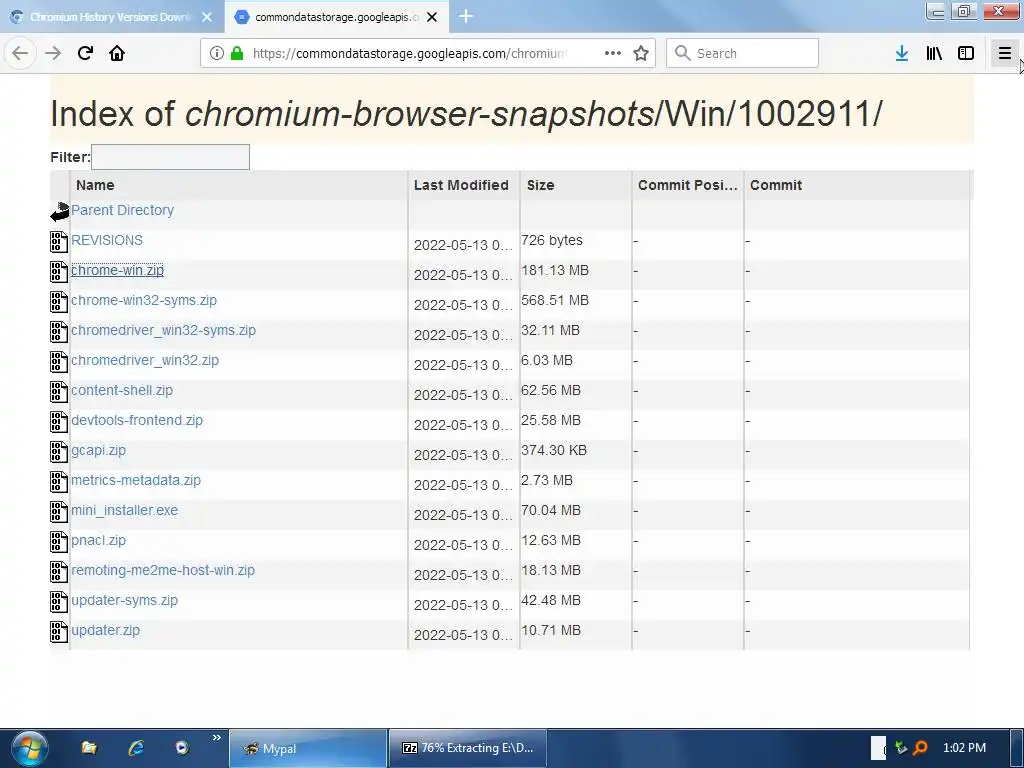
Task: Download remoting-me2me-host-win.zip
Action: coord(163,571)
